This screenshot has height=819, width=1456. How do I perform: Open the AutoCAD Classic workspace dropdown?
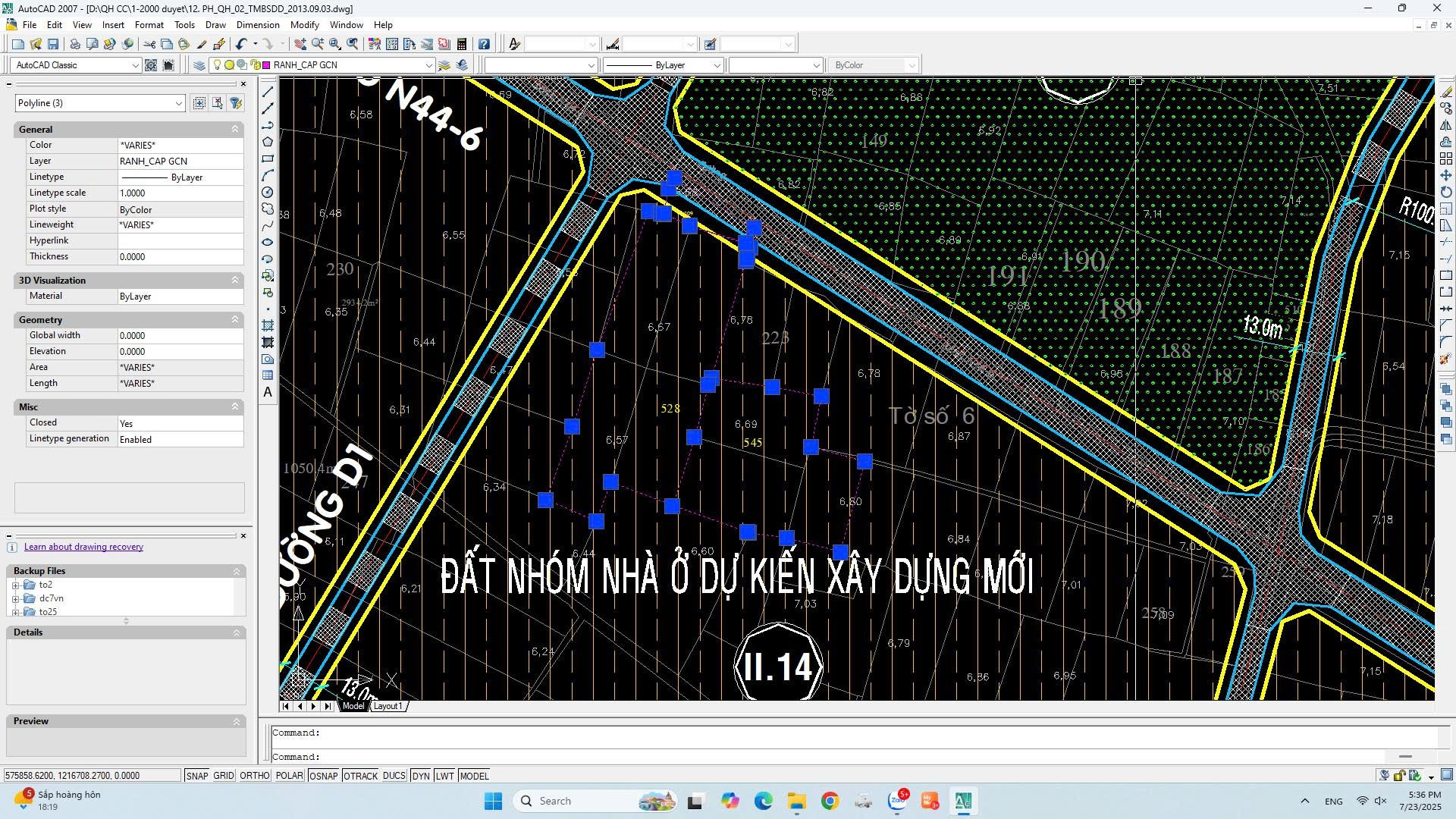click(x=136, y=65)
